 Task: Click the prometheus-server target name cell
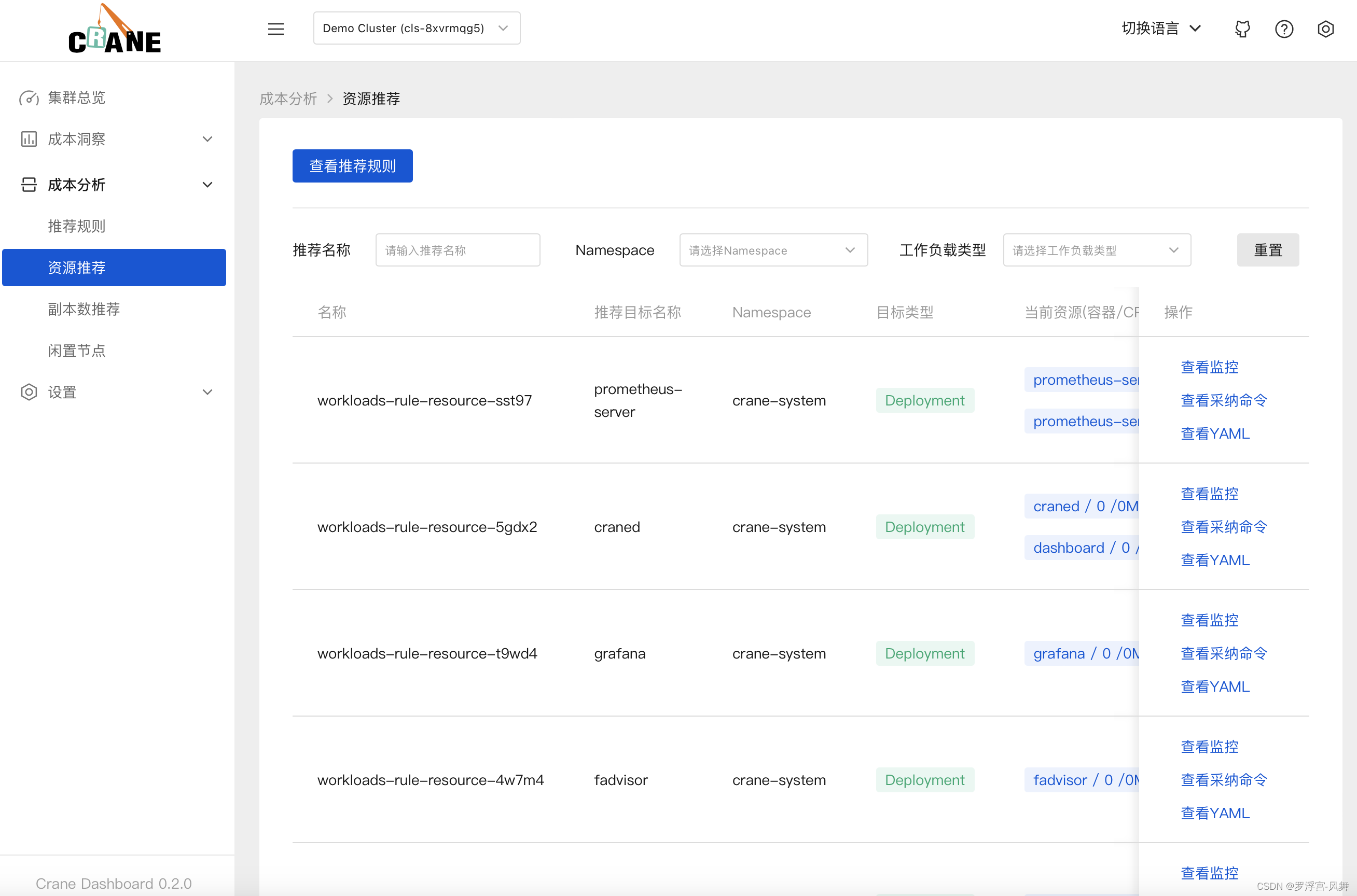coord(638,400)
